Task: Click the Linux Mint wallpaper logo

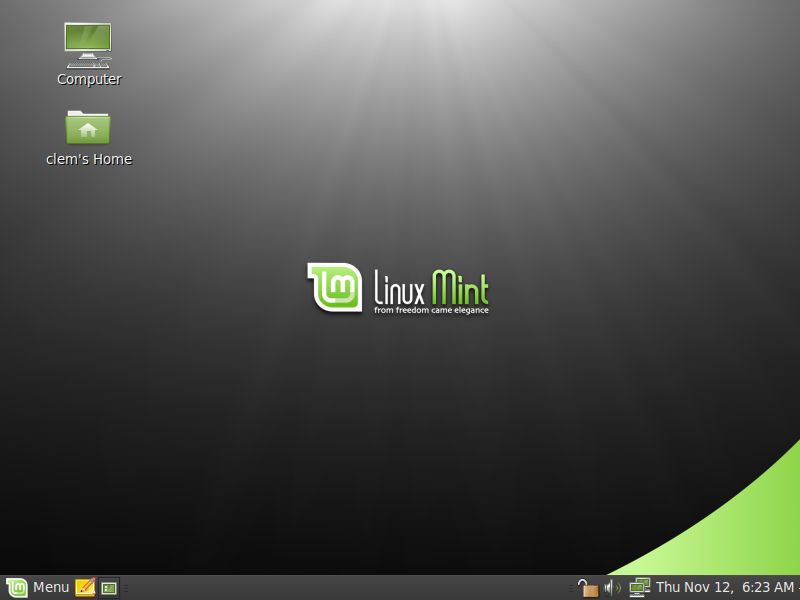Action: tap(398, 288)
